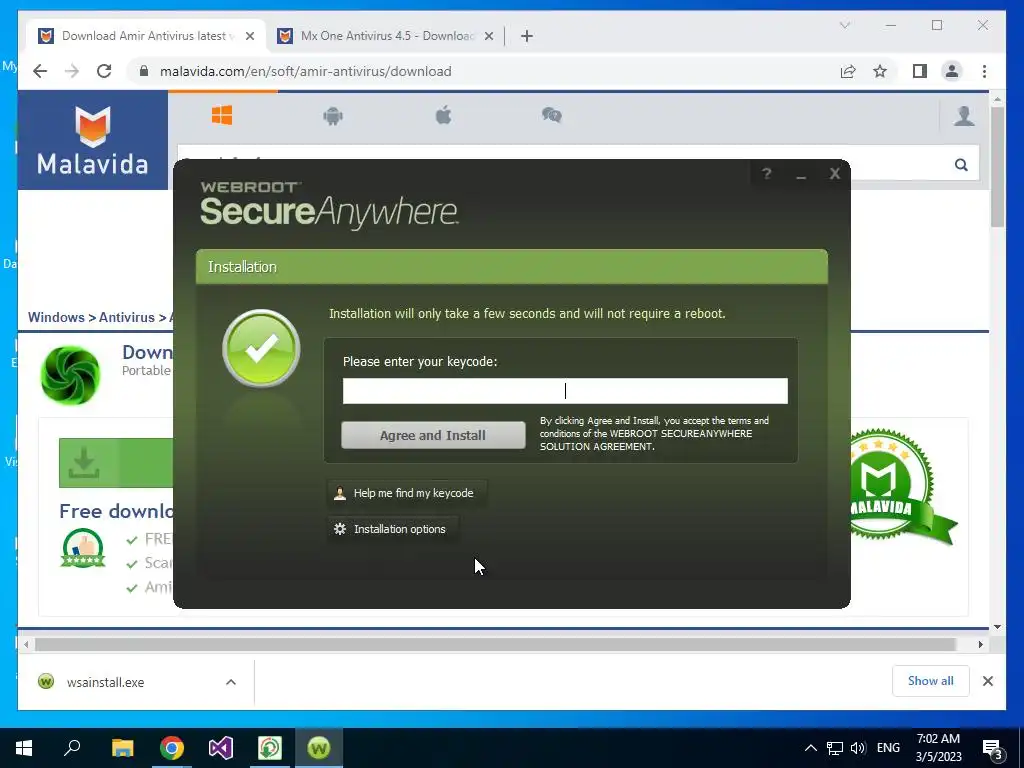1024x768 pixels.
Task: Click Show all downloads
Action: point(931,681)
